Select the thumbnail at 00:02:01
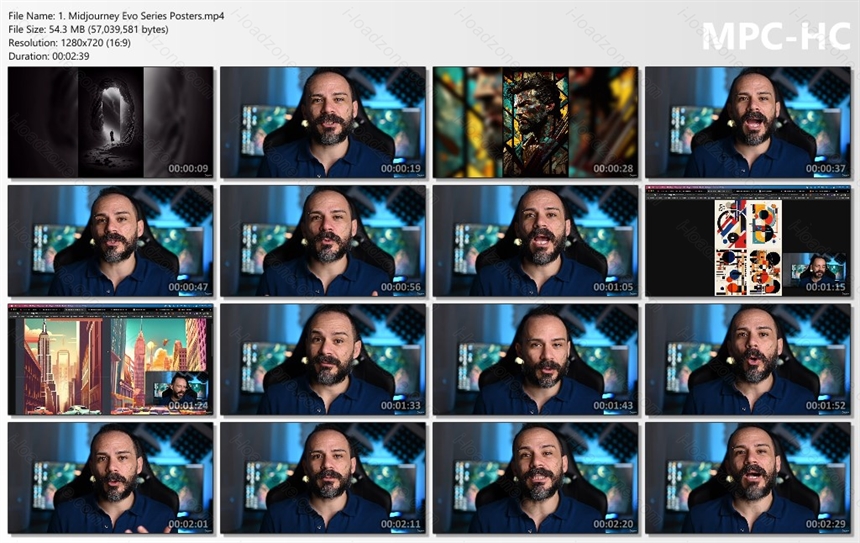Image resolution: width=860 pixels, height=543 pixels. tap(111, 478)
